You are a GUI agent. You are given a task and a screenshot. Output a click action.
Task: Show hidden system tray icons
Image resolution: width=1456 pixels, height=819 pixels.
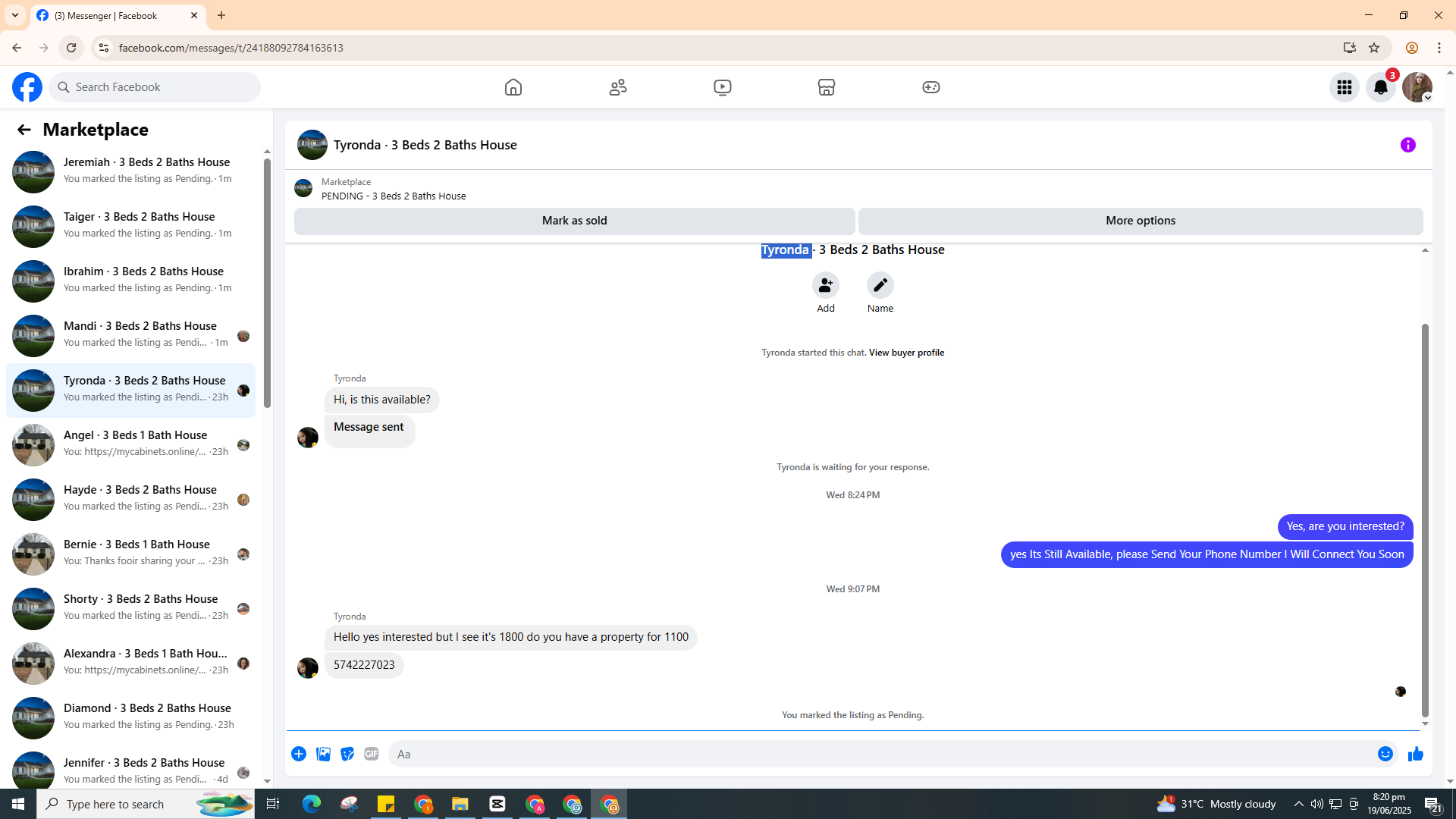(1299, 804)
